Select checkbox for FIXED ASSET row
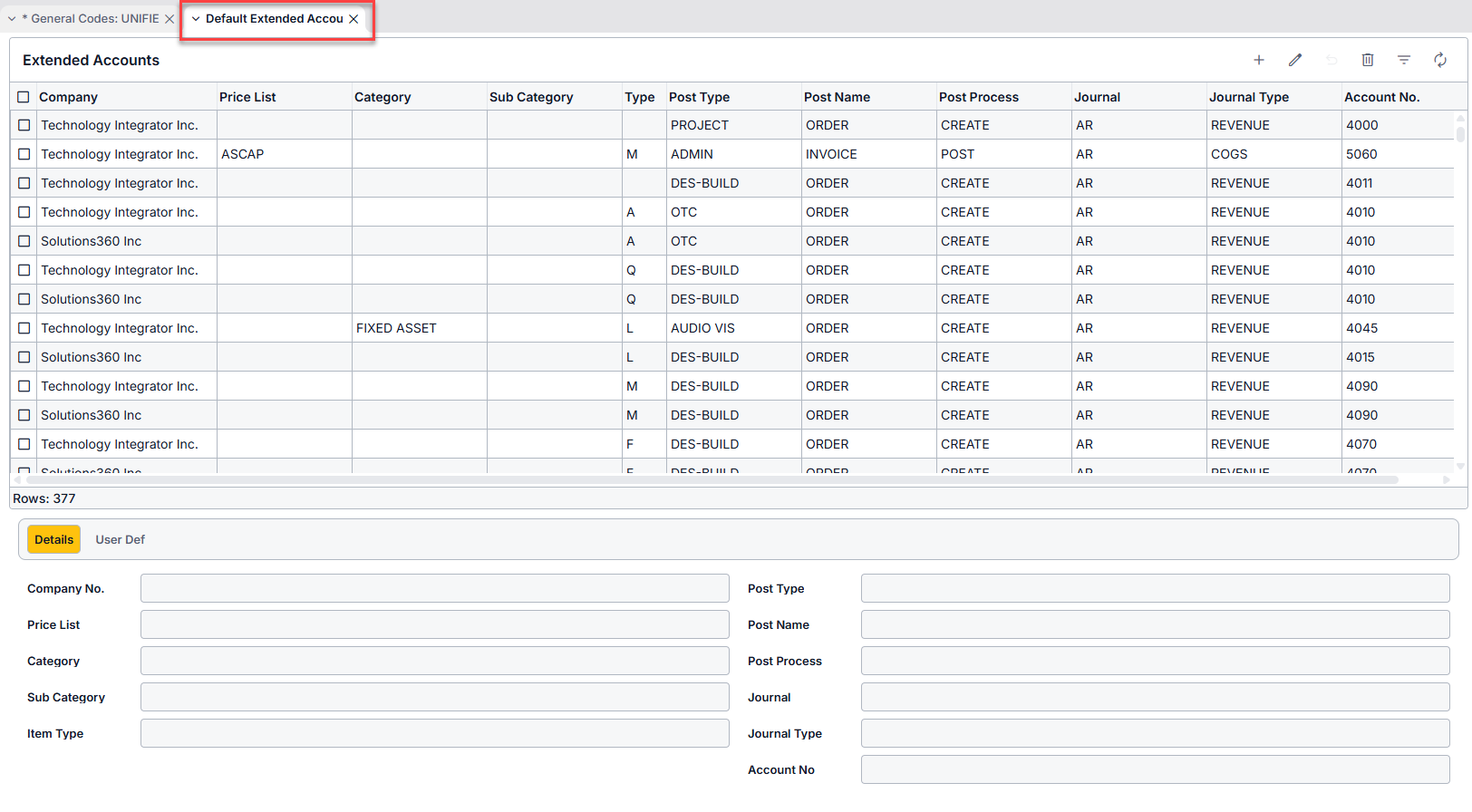The width and height of the screenshot is (1472, 812). pos(24,328)
